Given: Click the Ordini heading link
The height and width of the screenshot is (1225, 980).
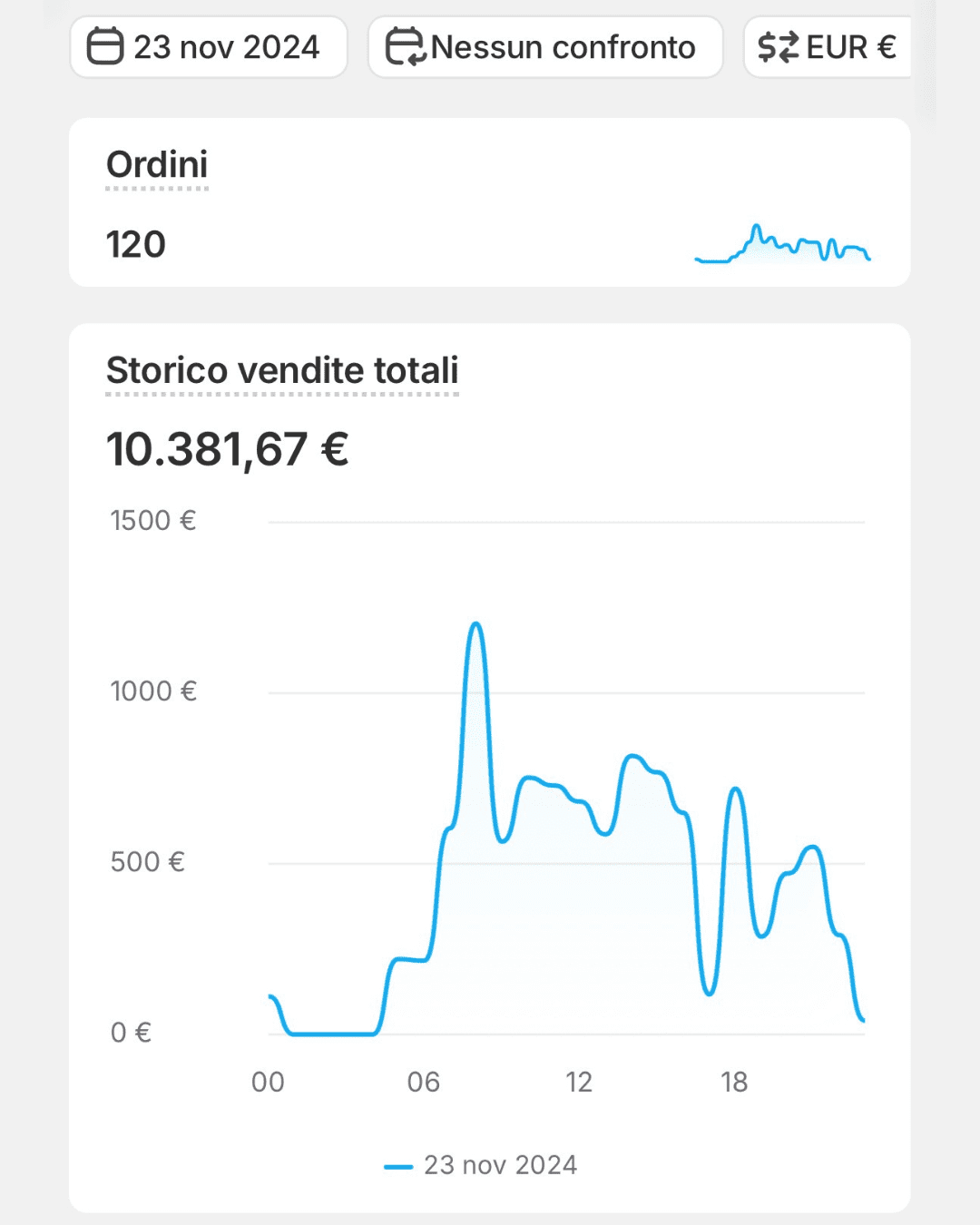Looking at the screenshot, I should coord(157,164).
